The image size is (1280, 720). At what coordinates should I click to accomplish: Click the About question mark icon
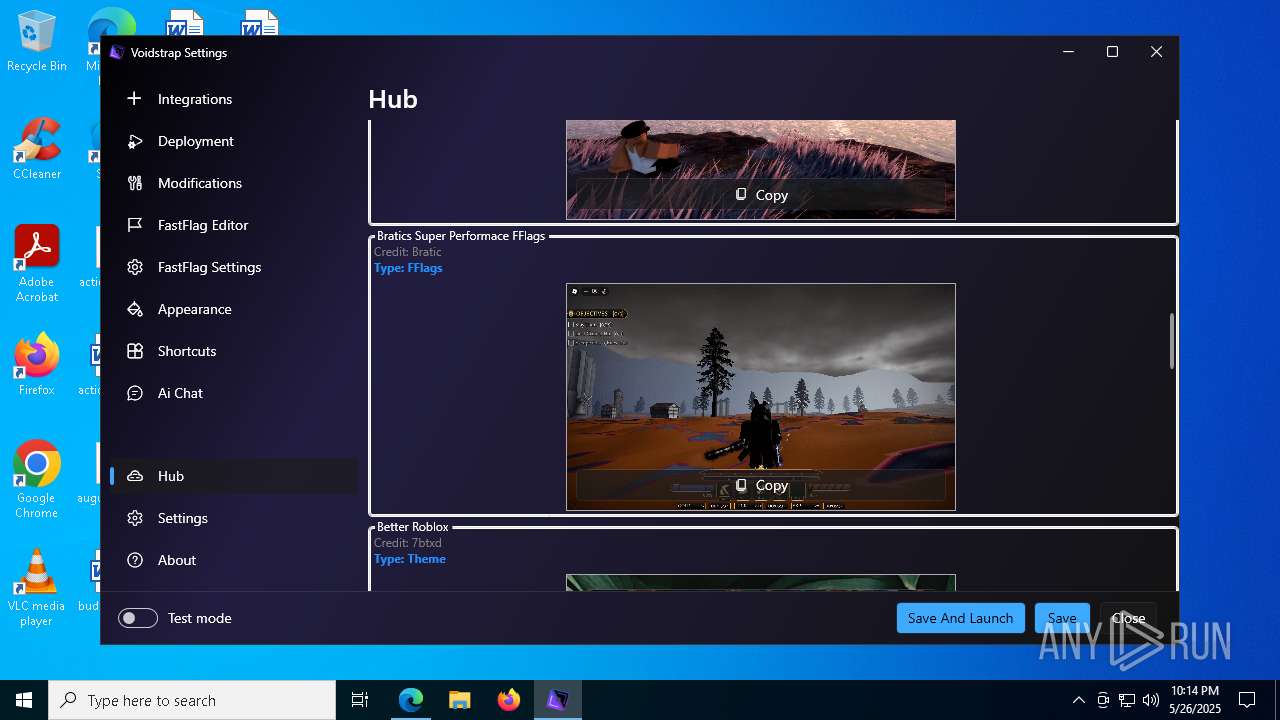[x=135, y=560]
